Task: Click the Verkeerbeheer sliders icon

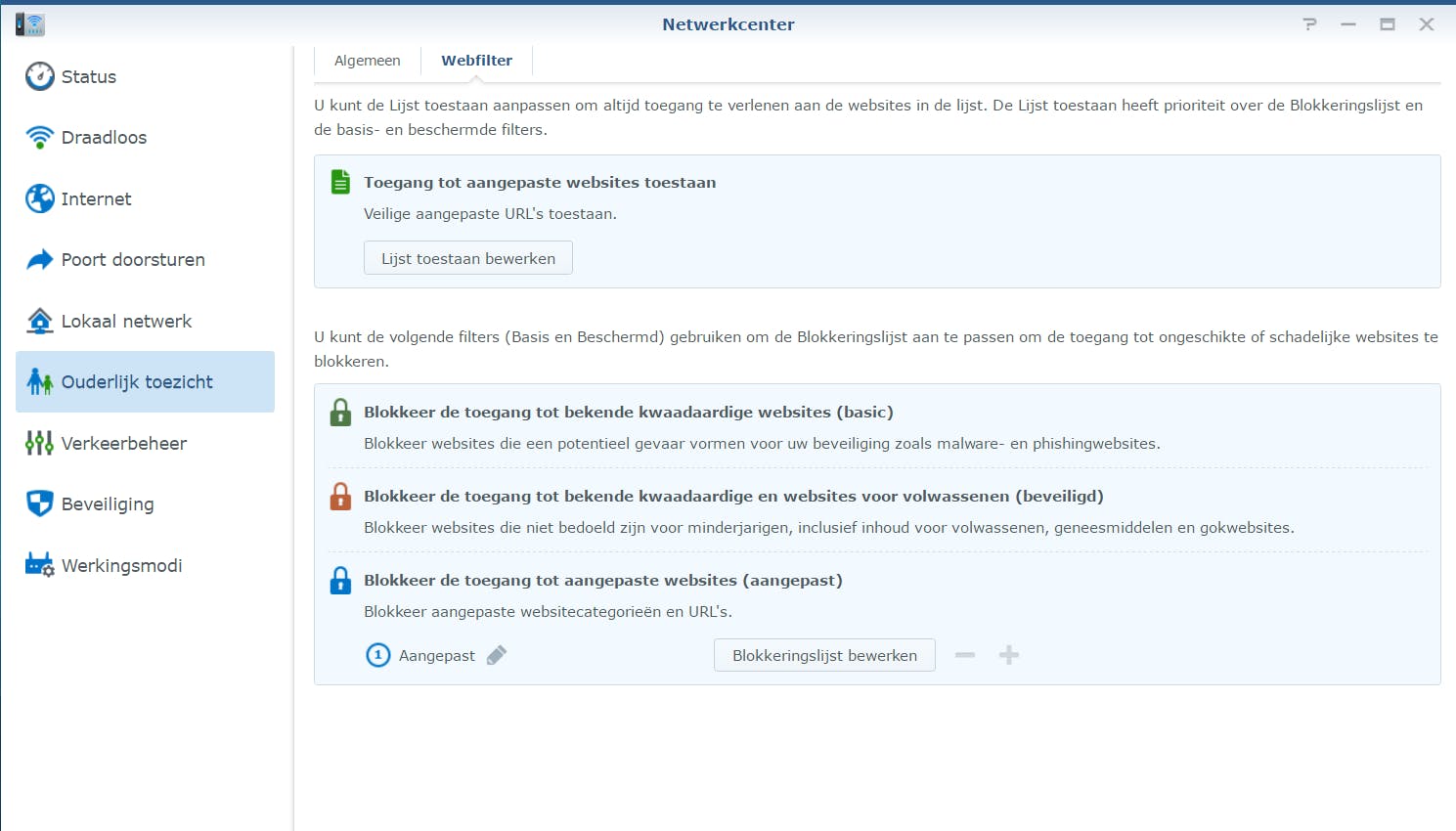Action: pyautogui.click(x=40, y=443)
